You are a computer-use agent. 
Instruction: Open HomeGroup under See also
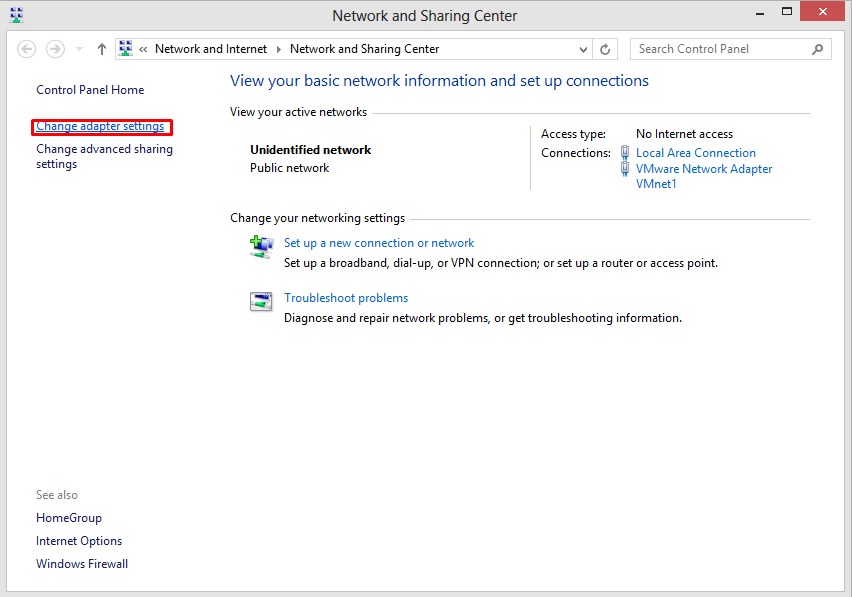68,518
